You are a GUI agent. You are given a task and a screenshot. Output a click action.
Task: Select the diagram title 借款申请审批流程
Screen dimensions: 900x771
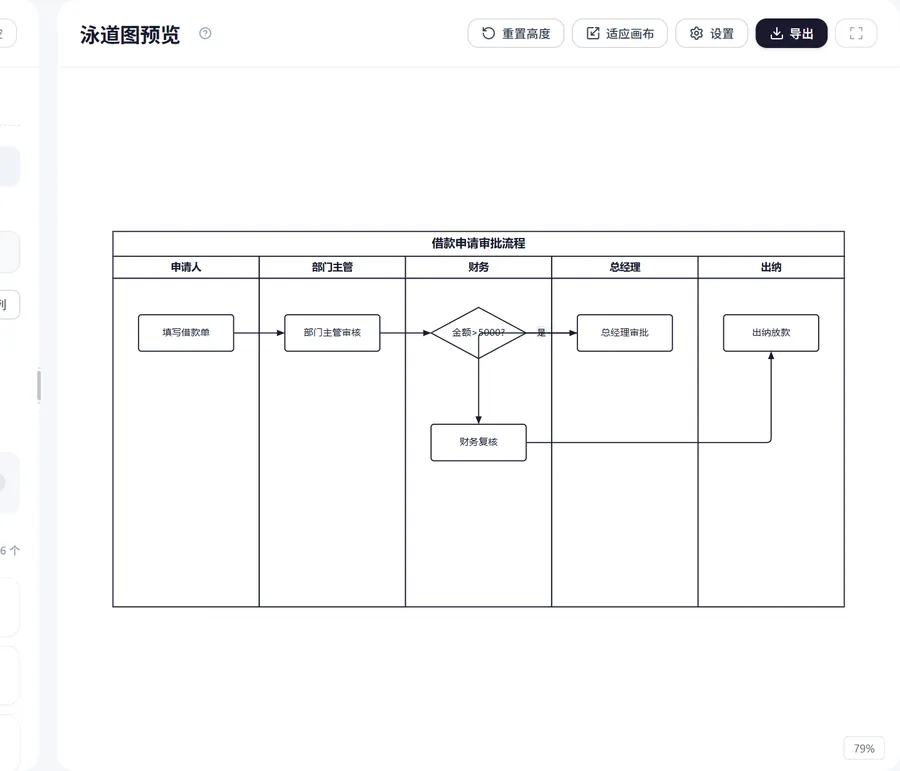click(478, 243)
